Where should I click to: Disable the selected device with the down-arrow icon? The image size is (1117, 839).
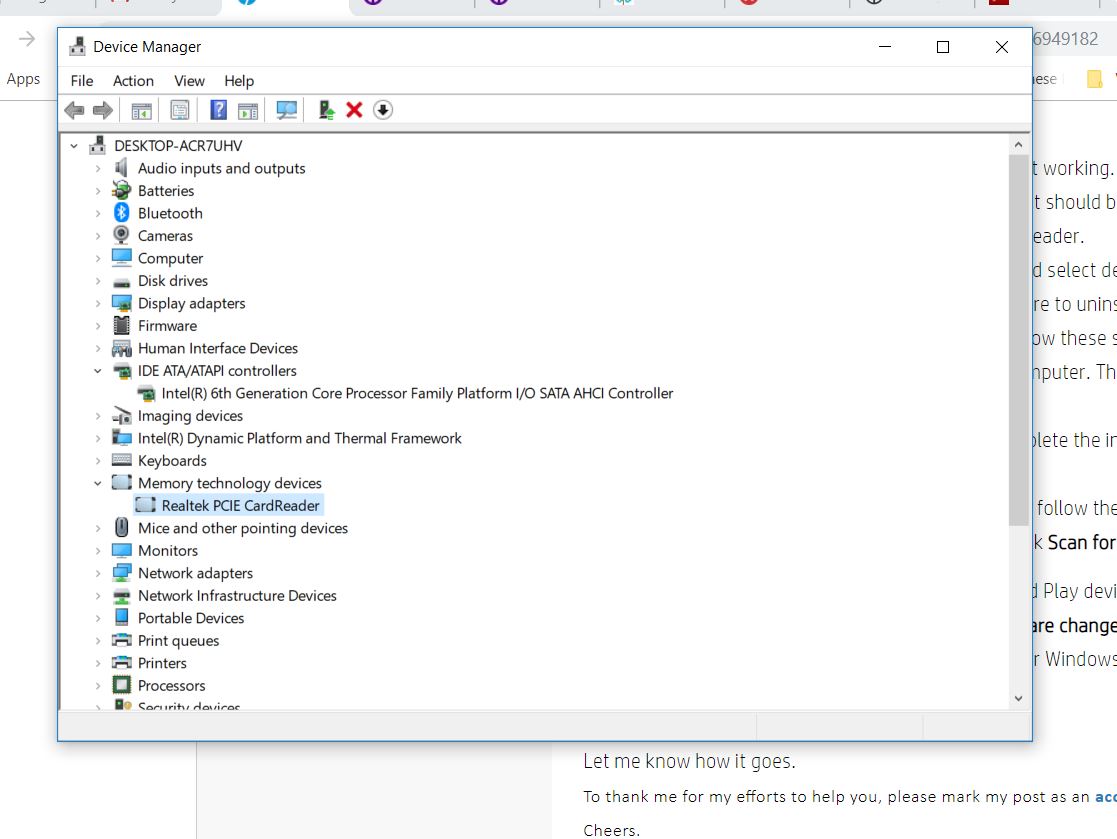click(382, 110)
